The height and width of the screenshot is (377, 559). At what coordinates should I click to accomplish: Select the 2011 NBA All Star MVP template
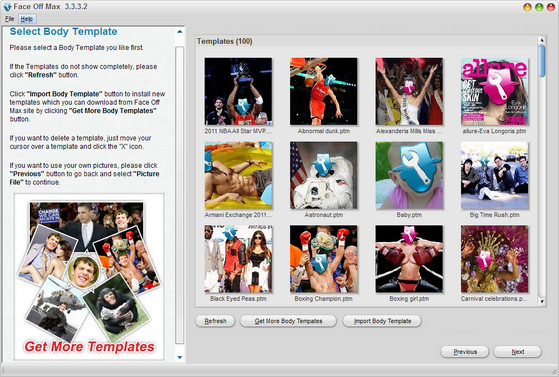[x=238, y=91]
